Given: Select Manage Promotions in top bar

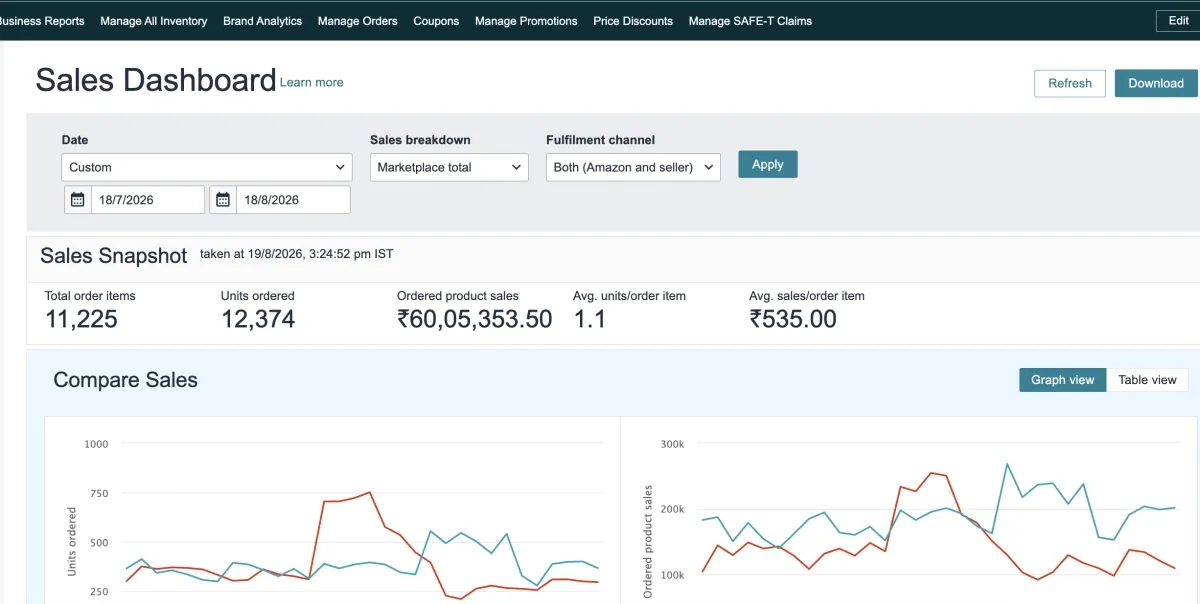Looking at the screenshot, I should (x=526, y=21).
